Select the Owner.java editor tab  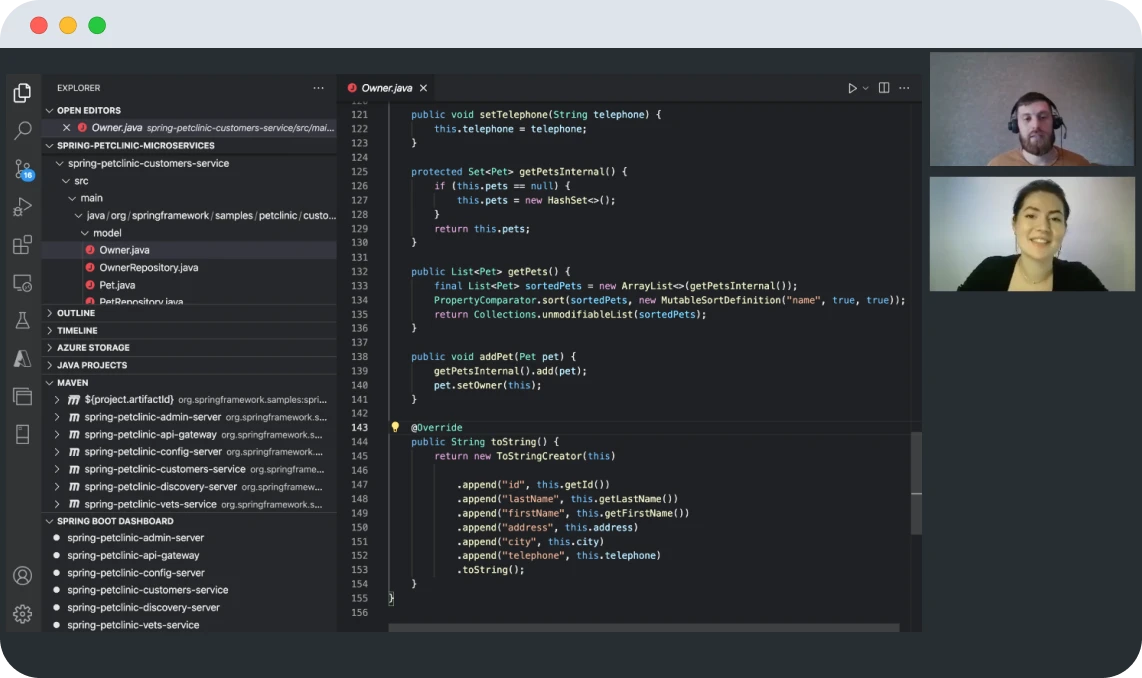(x=386, y=88)
